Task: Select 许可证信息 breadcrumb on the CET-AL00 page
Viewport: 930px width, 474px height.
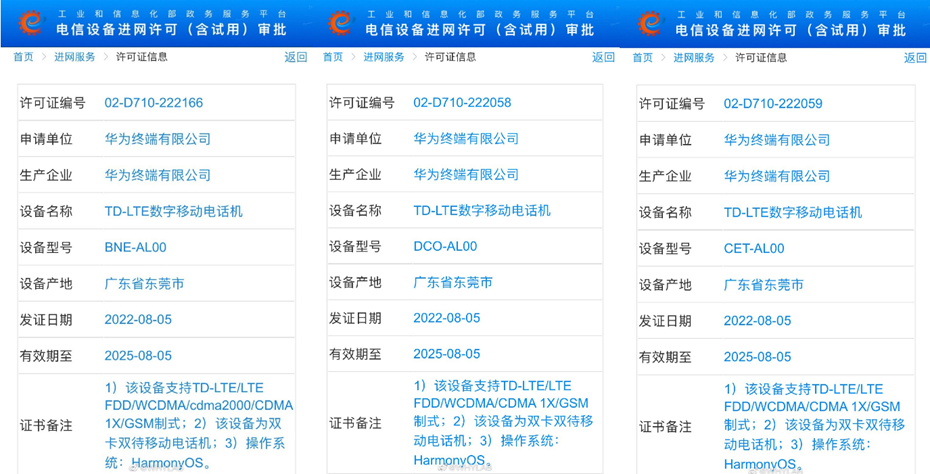Action: pos(761,58)
